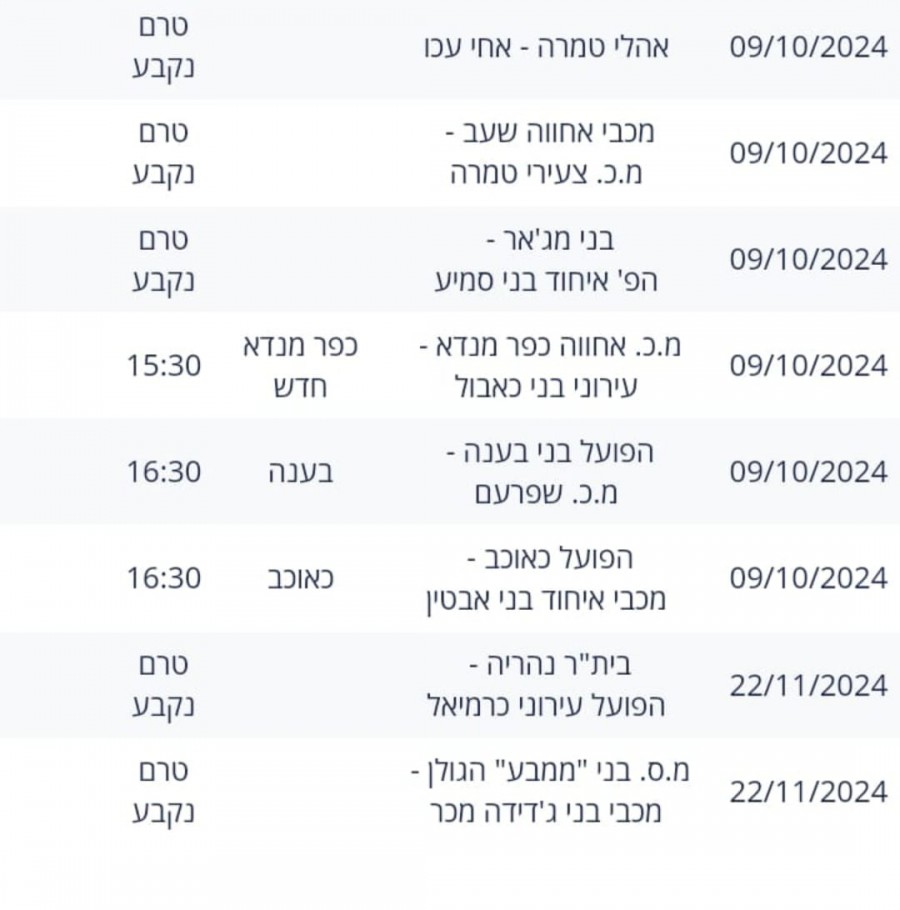Click the בענה stadium venue cell
900x910 pixels.
coord(301,472)
